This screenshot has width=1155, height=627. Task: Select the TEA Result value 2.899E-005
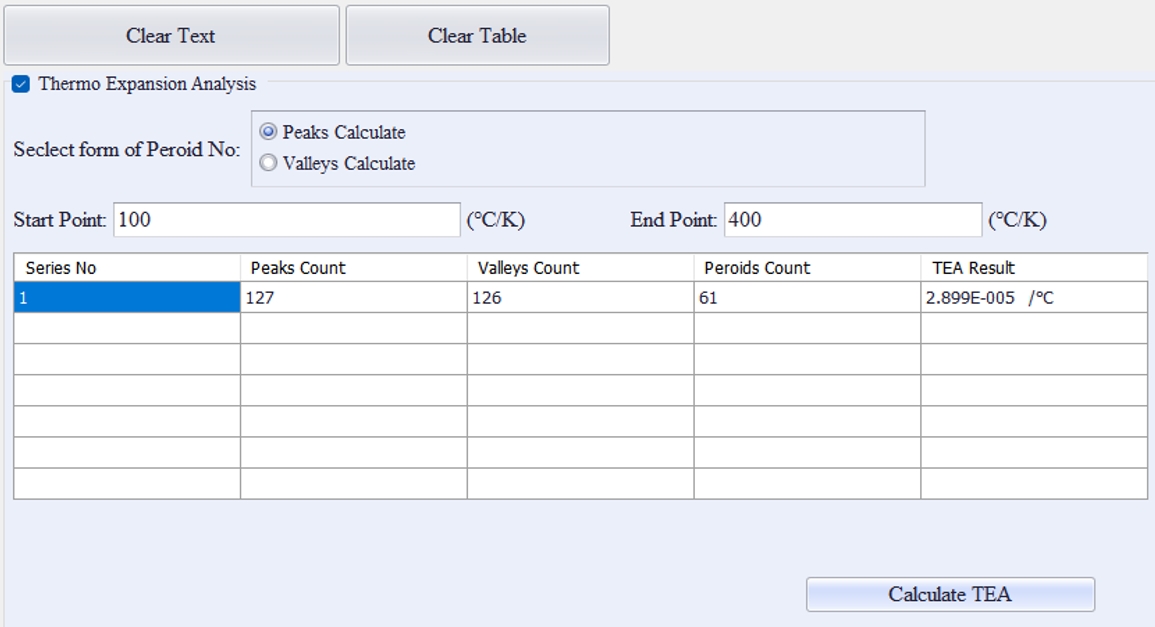[x=1033, y=298]
